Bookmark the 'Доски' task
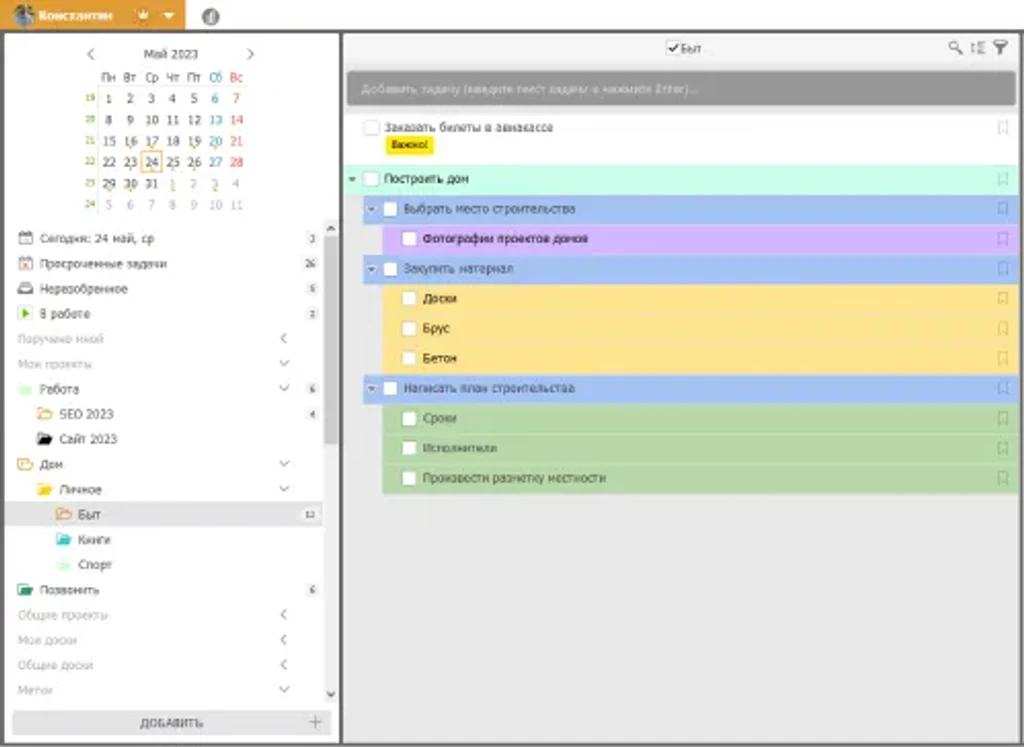Image resolution: width=1024 pixels, height=747 pixels. click(1003, 298)
